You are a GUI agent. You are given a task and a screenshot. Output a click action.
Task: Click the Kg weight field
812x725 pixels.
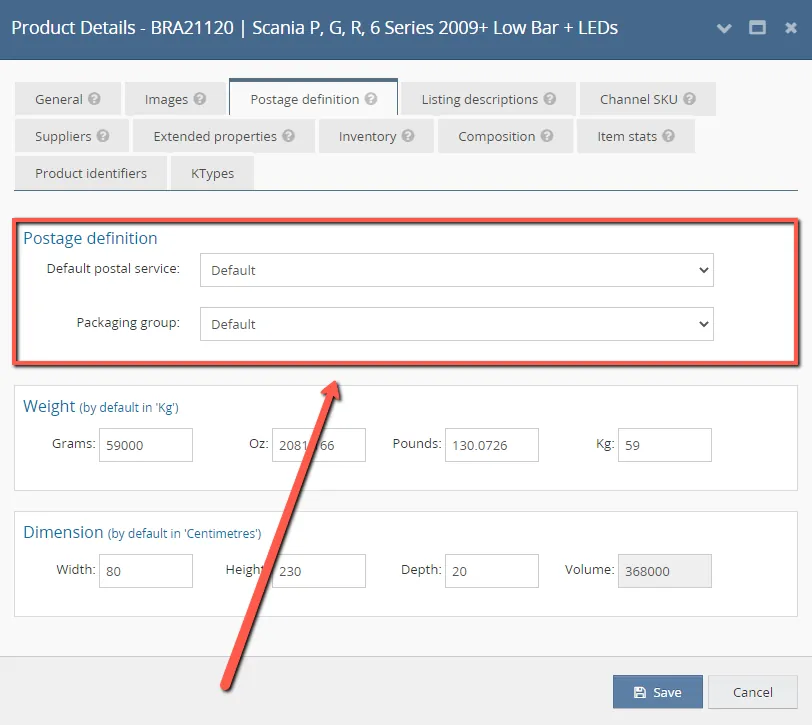pos(664,445)
